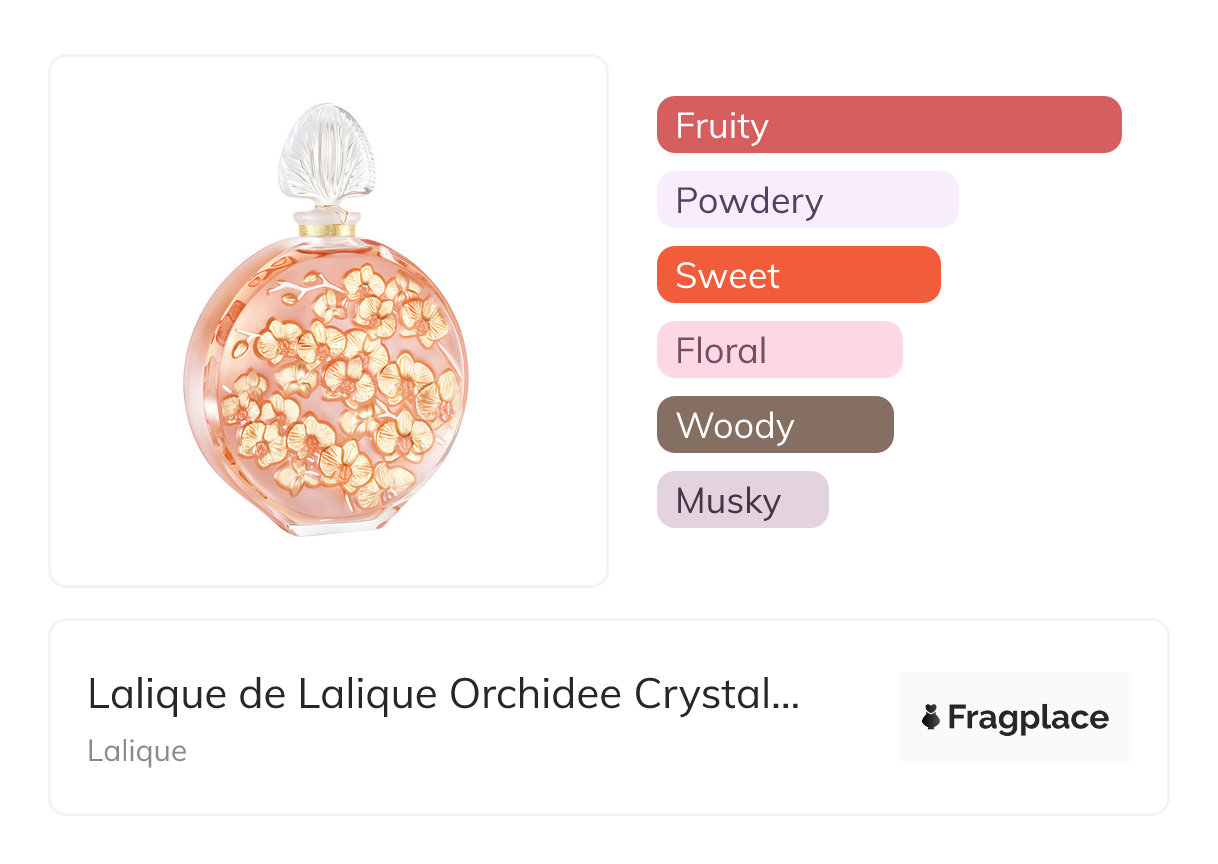Choose the pink Floral accord bar
This screenshot has height=864, width=1218.
click(779, 350)
